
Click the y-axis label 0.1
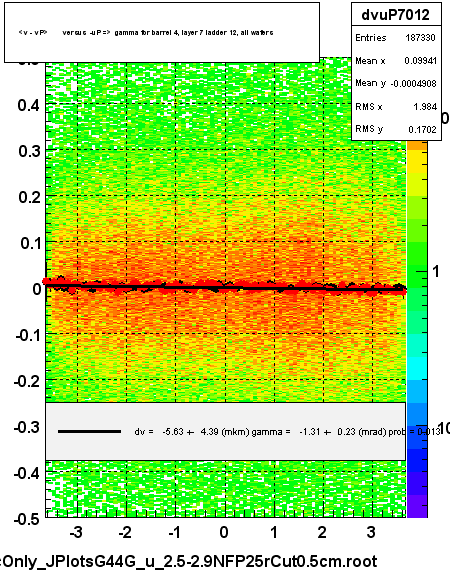[x=30, y=243]
